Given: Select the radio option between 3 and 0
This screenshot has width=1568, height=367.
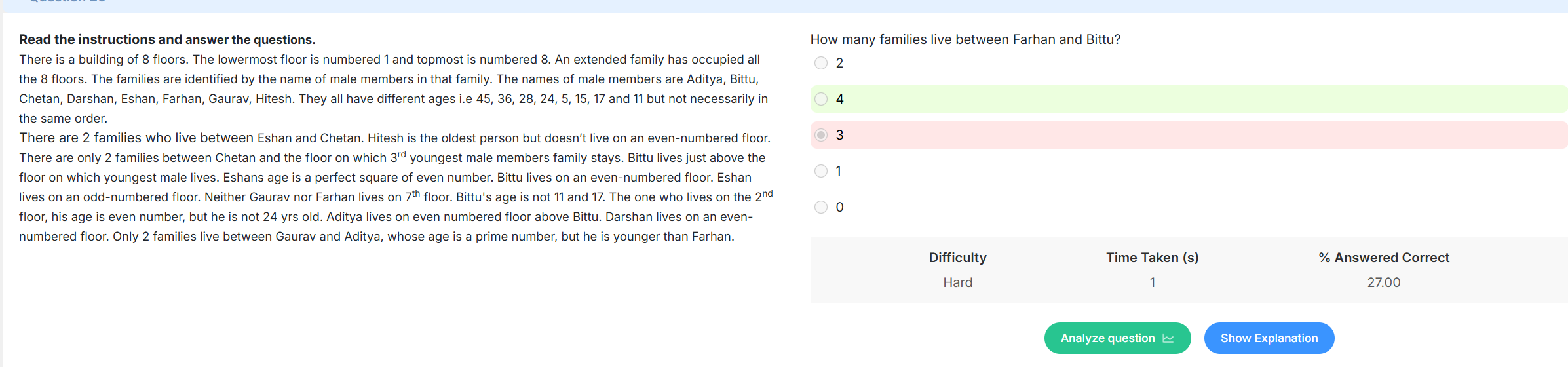Looking at the screenshot, I should (821, 171).
